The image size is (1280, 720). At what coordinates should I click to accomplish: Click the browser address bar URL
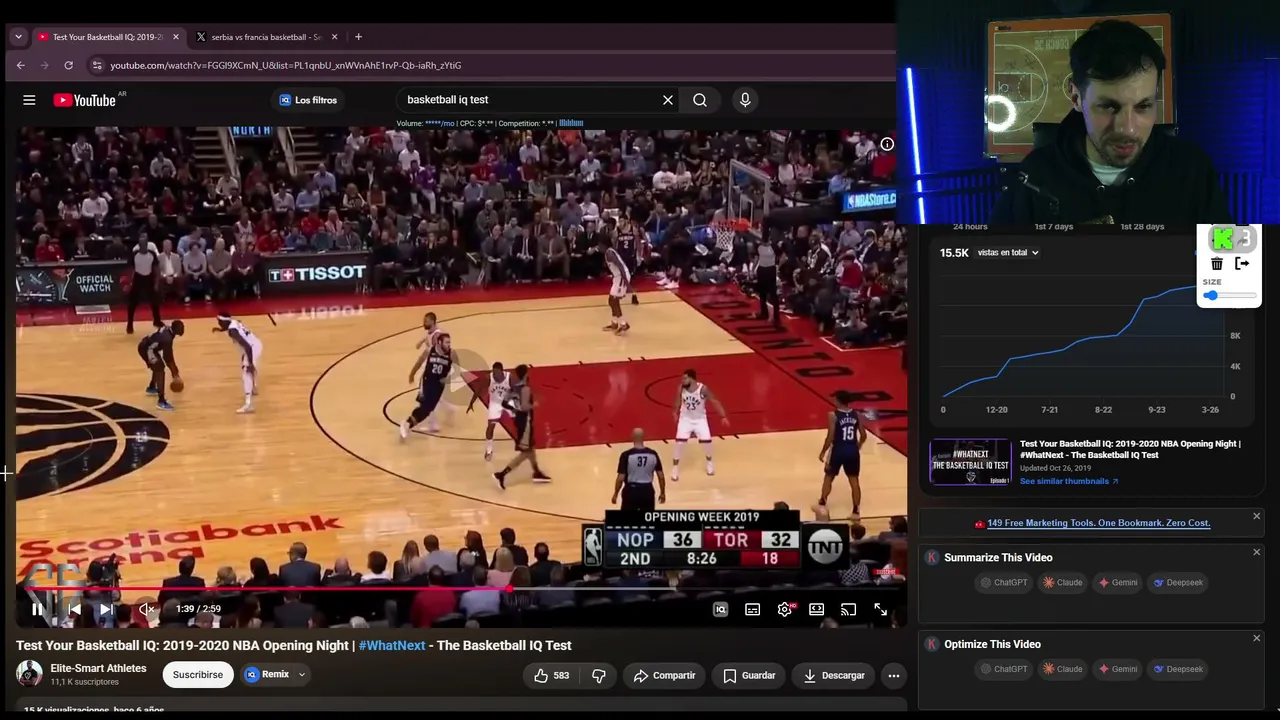click(286, 65)
